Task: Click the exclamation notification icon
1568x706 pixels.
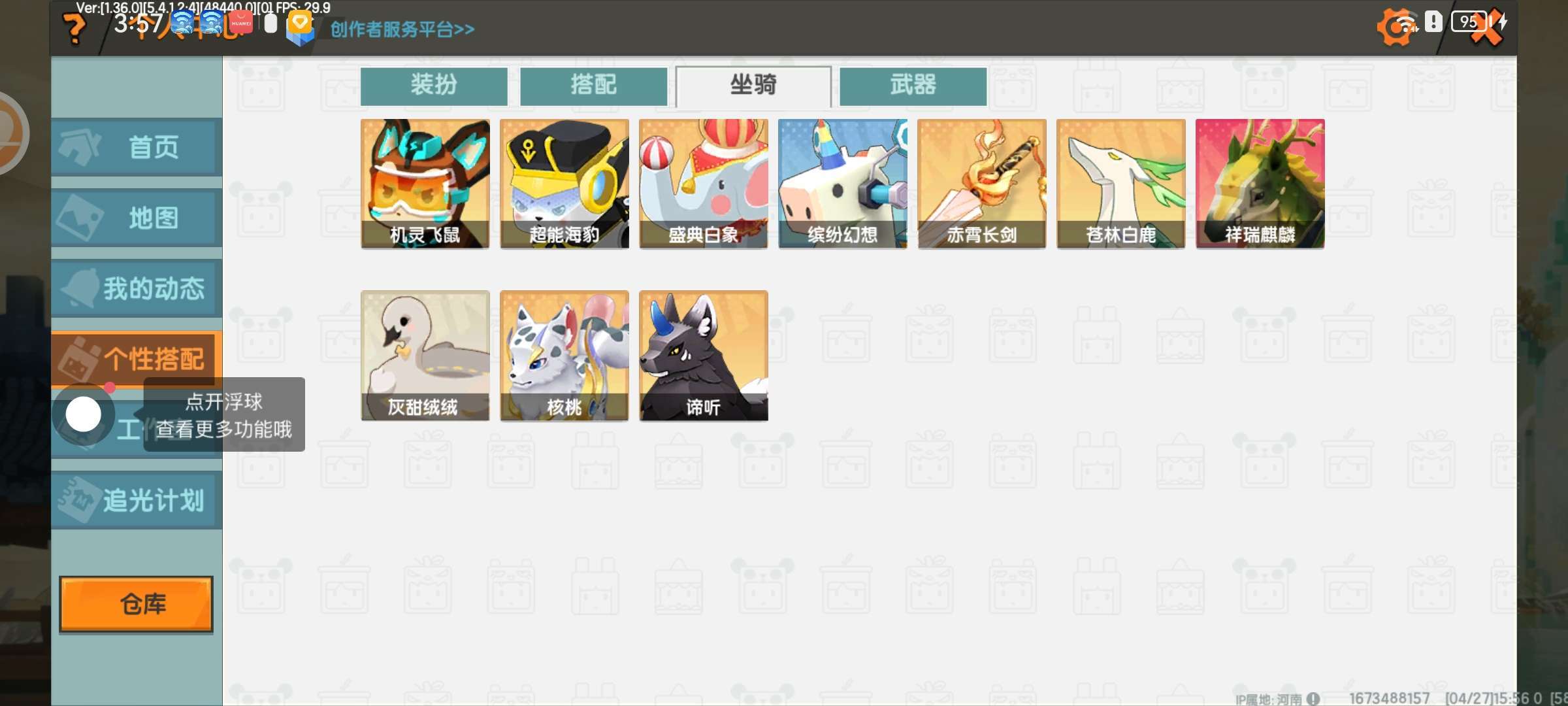Action: (1433, 22)
